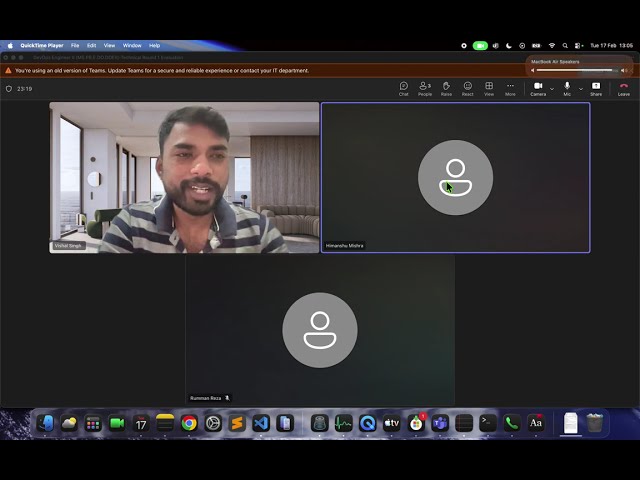Open Sublime Text from the dock
This screenshot has width=640, height=480.
(x=237, y=423)
